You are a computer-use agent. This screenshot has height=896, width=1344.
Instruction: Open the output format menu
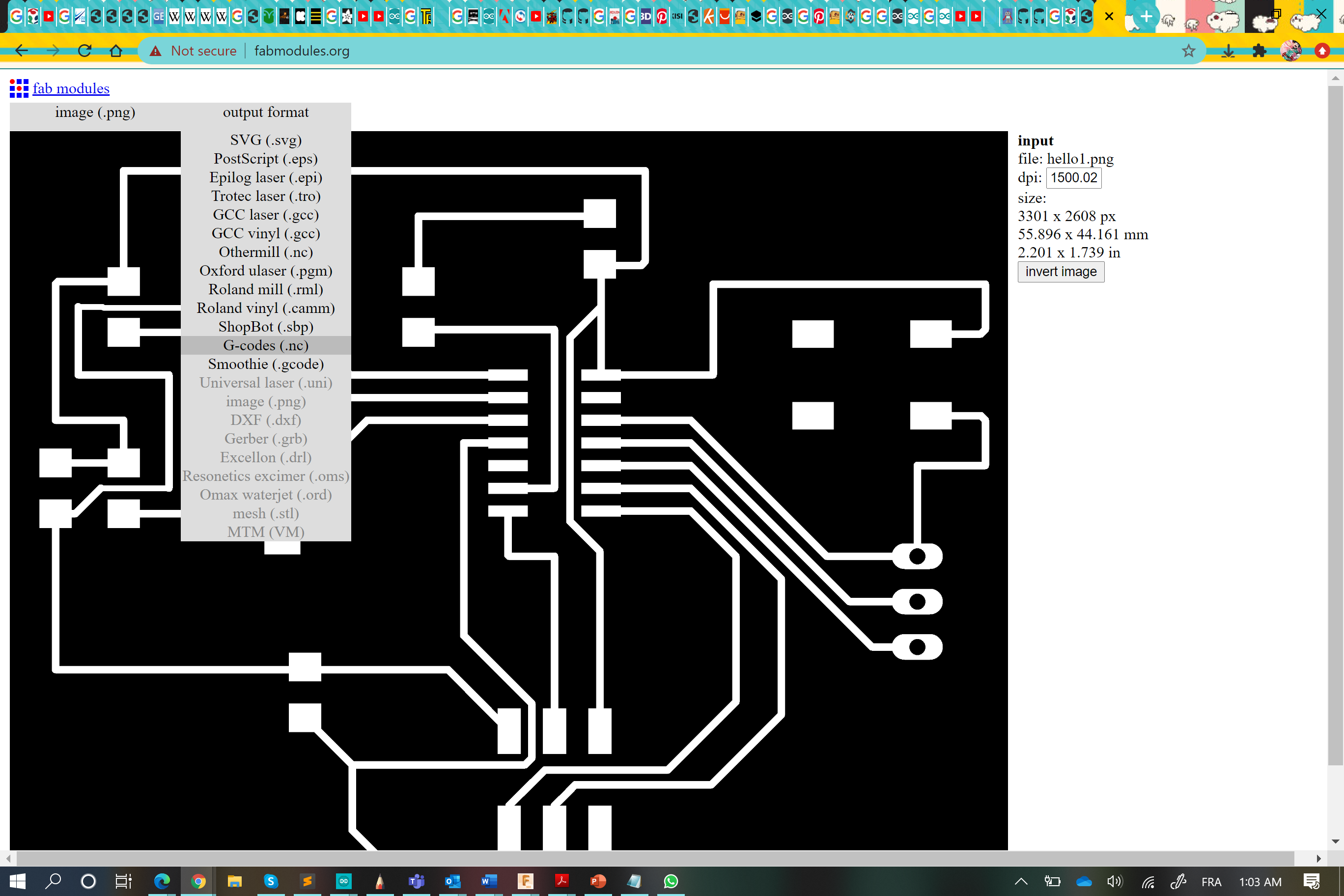(266, 112)
